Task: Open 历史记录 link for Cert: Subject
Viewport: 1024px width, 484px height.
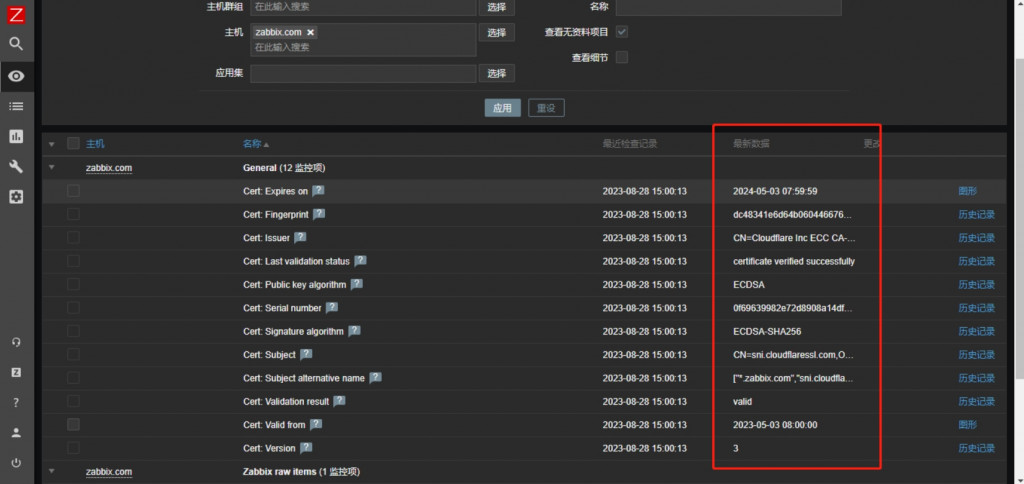Action: [x=976, y=355]
